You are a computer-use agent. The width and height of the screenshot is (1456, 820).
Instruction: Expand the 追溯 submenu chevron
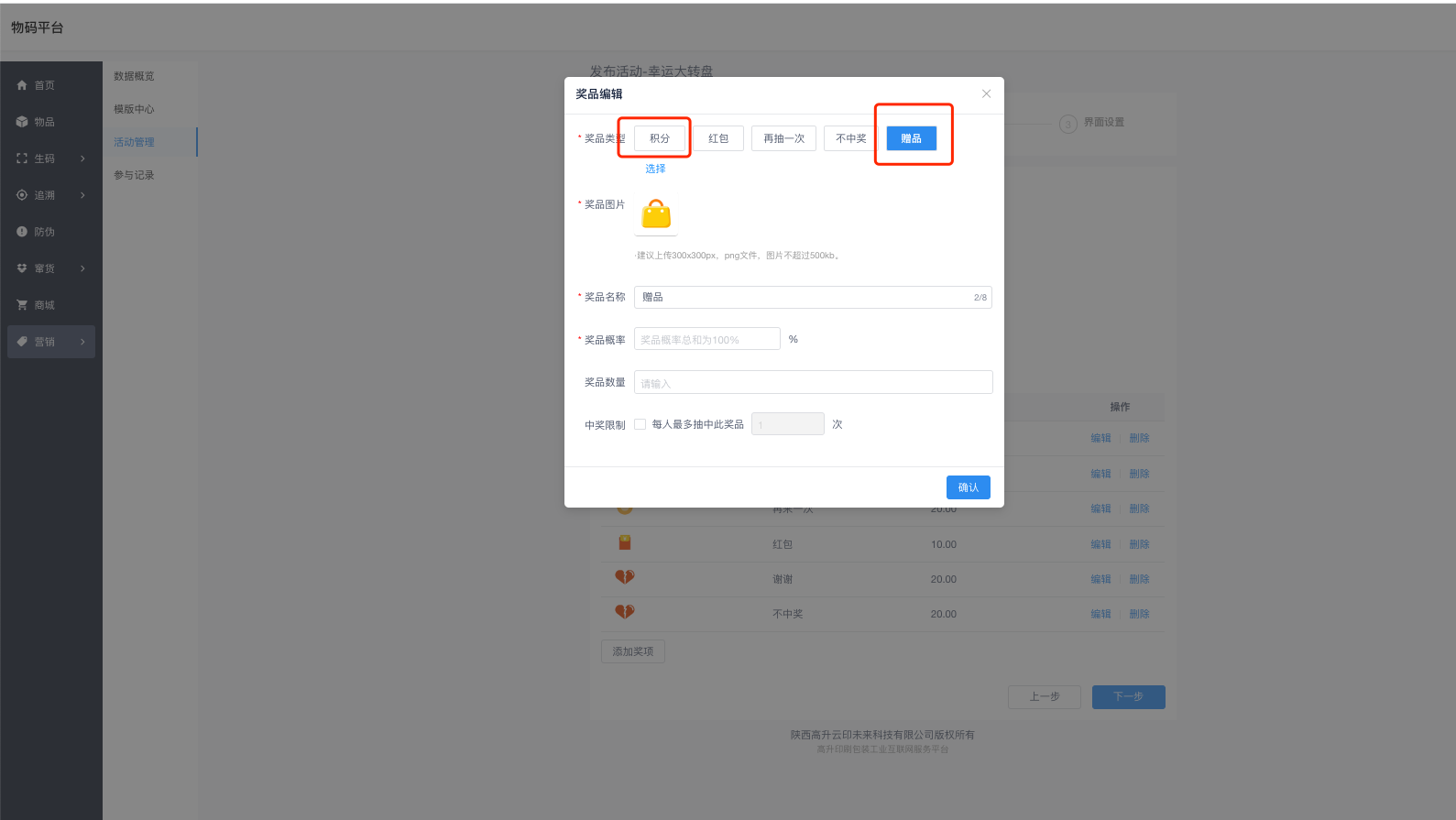82,195
